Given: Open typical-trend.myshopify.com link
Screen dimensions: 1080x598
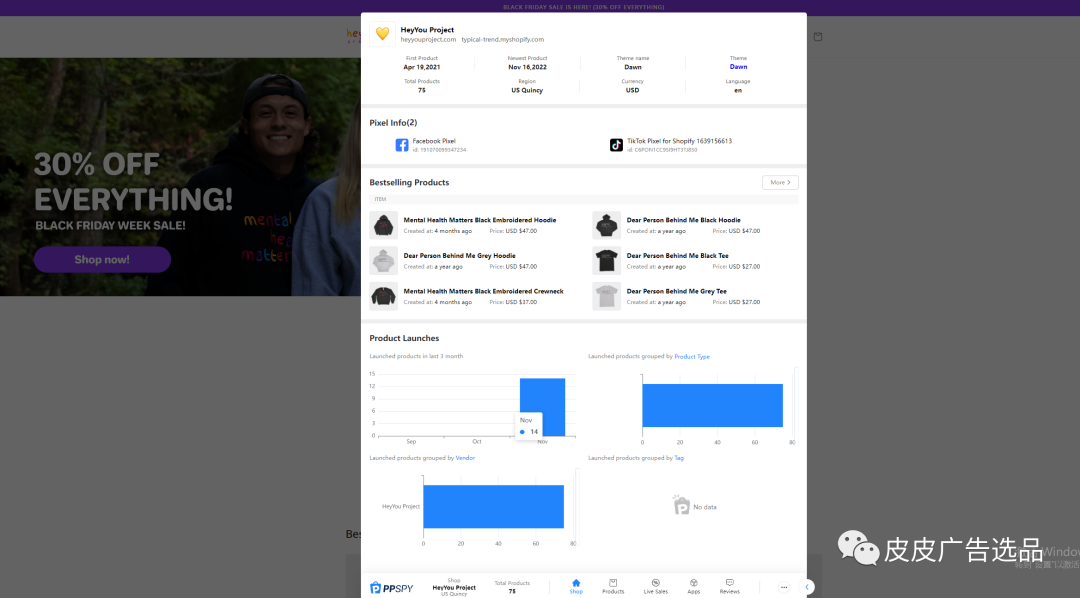Looking at the screenshot, I should 503,39.
